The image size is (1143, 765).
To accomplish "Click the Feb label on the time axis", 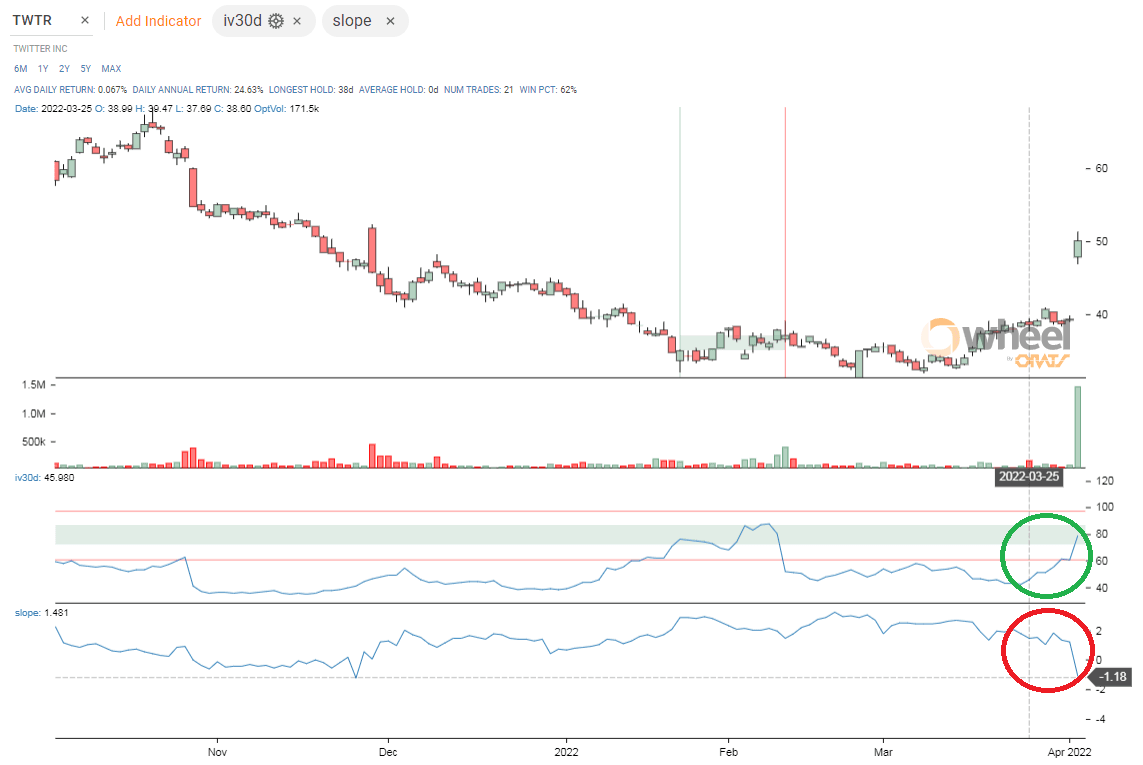I will point(728,752).
